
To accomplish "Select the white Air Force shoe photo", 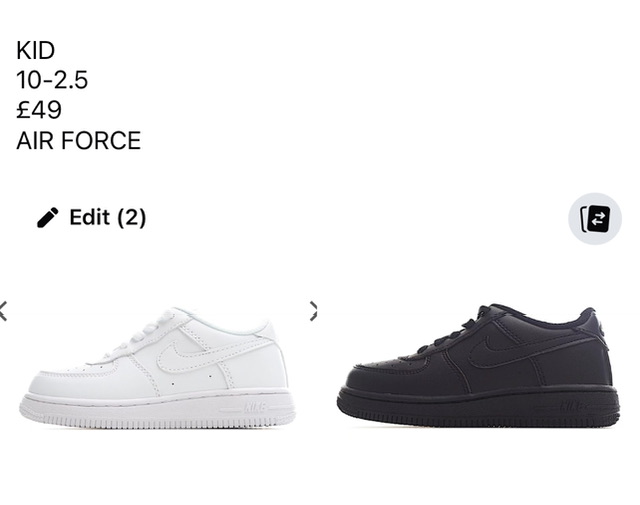I will [158, 367].
